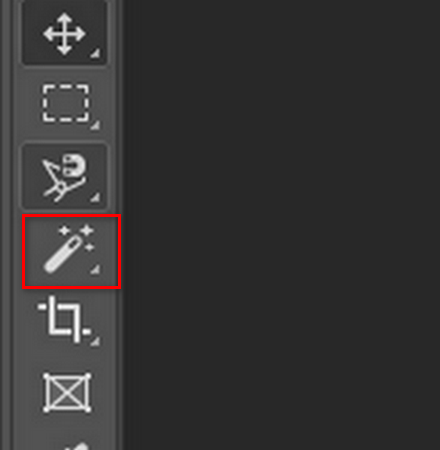This screenshot has width=440, height=450.
Task: Click the toolbar's left edge strip
Action: coord(7,225)
